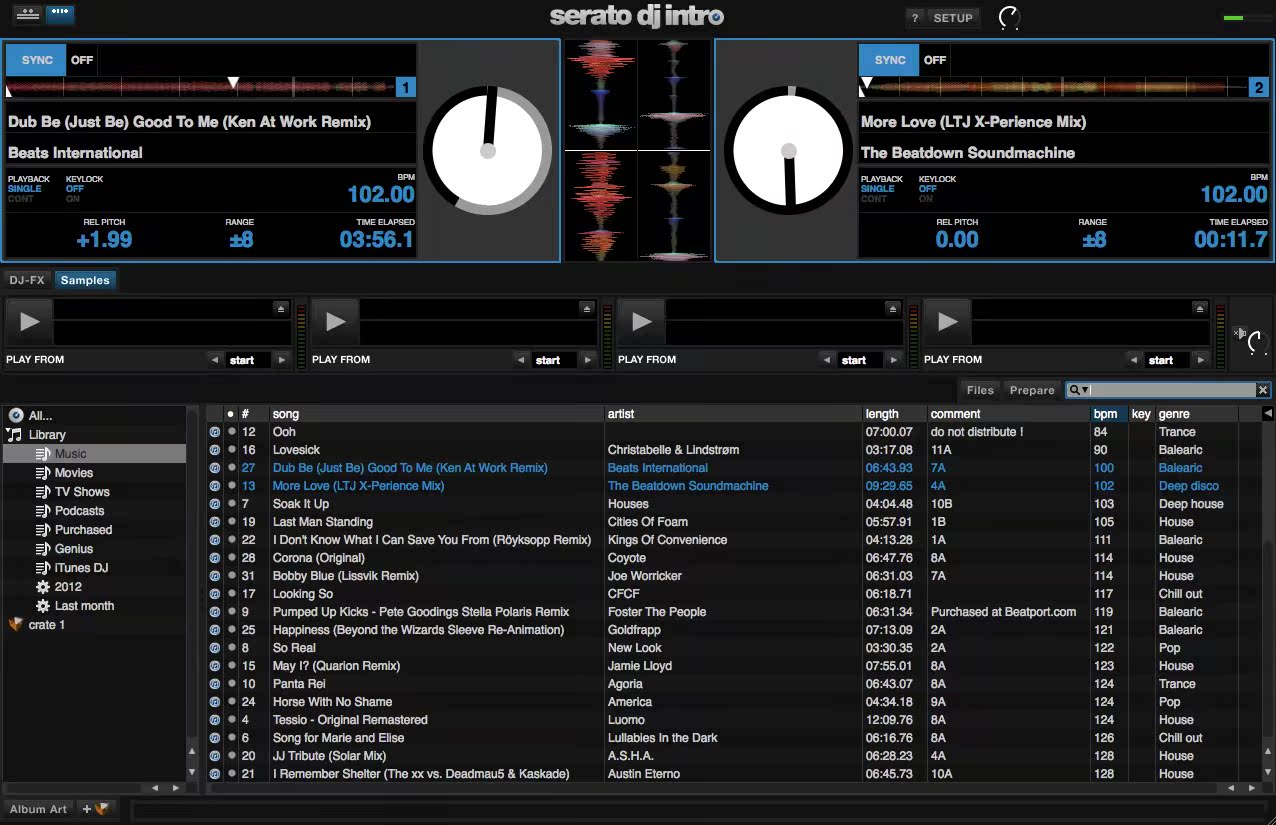Next play-from option for sample slot 4
Image resolution: width=1276 pixels, height=825 pixels.
[x=1200, y=360]
